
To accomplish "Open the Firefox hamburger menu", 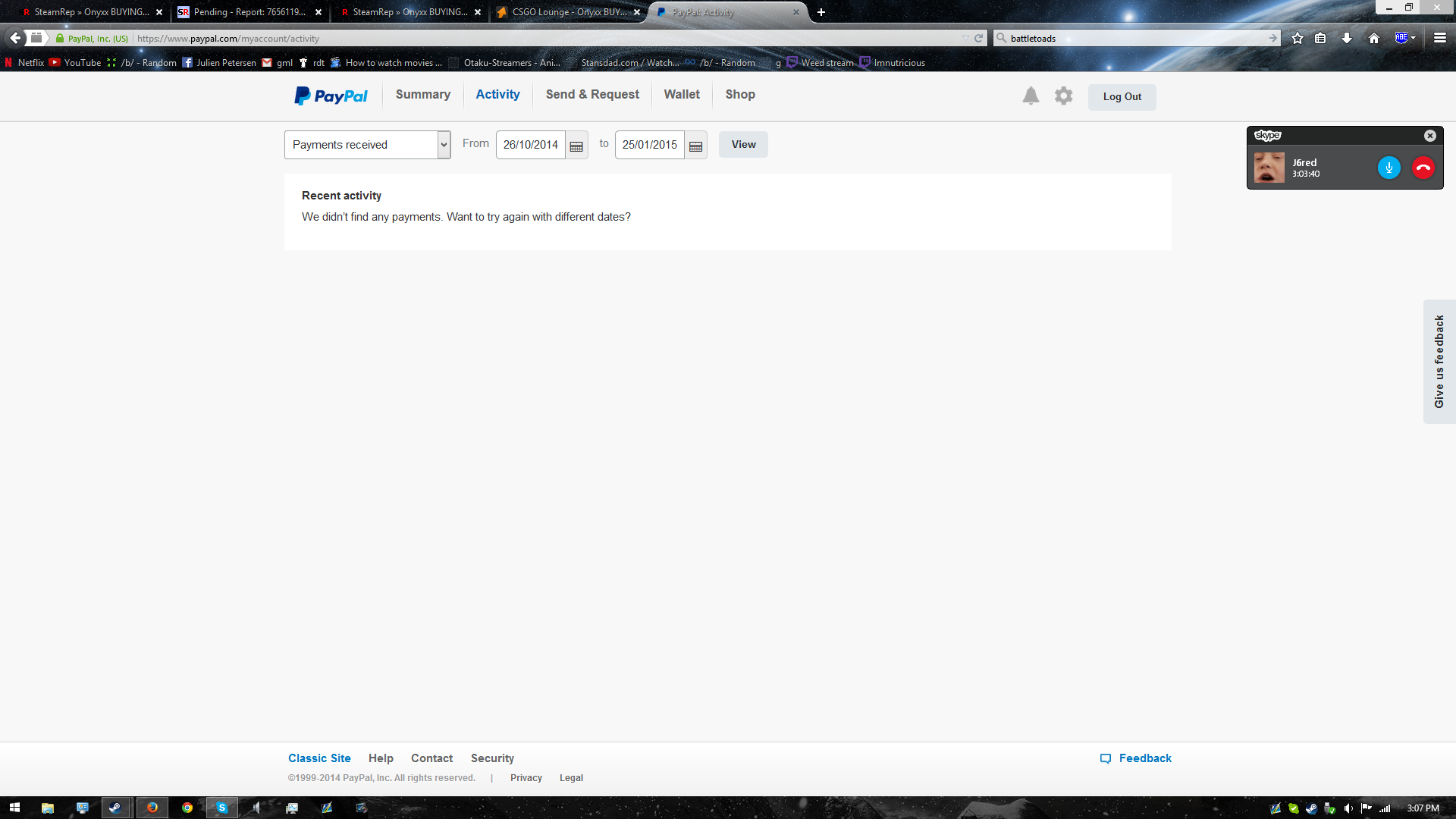I will (x=1439, y=38).
